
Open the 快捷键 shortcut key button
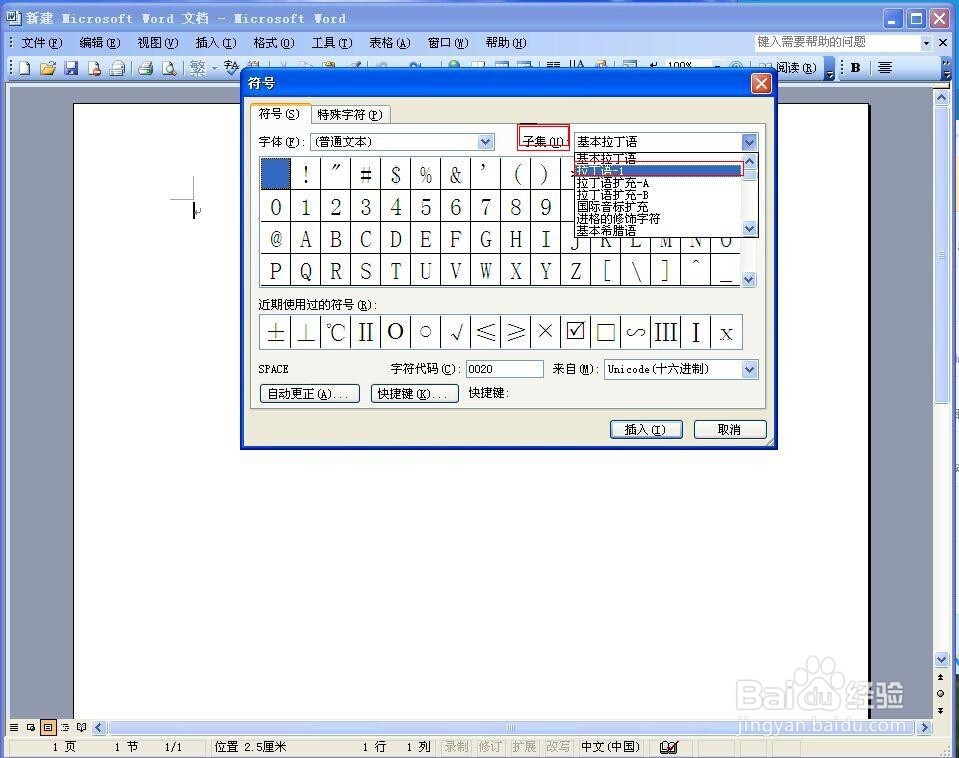click(415, 393)
